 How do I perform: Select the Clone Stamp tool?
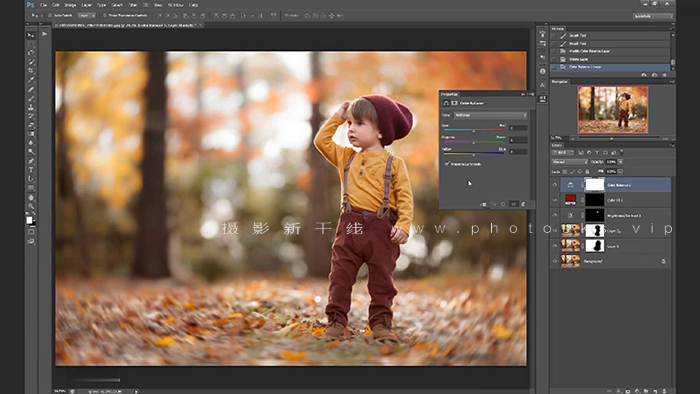31,107
